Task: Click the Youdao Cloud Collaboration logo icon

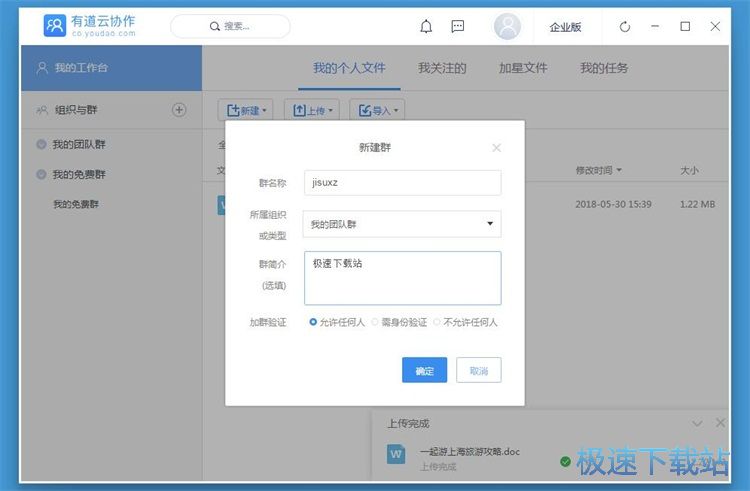Action: (x=55, y=25)
